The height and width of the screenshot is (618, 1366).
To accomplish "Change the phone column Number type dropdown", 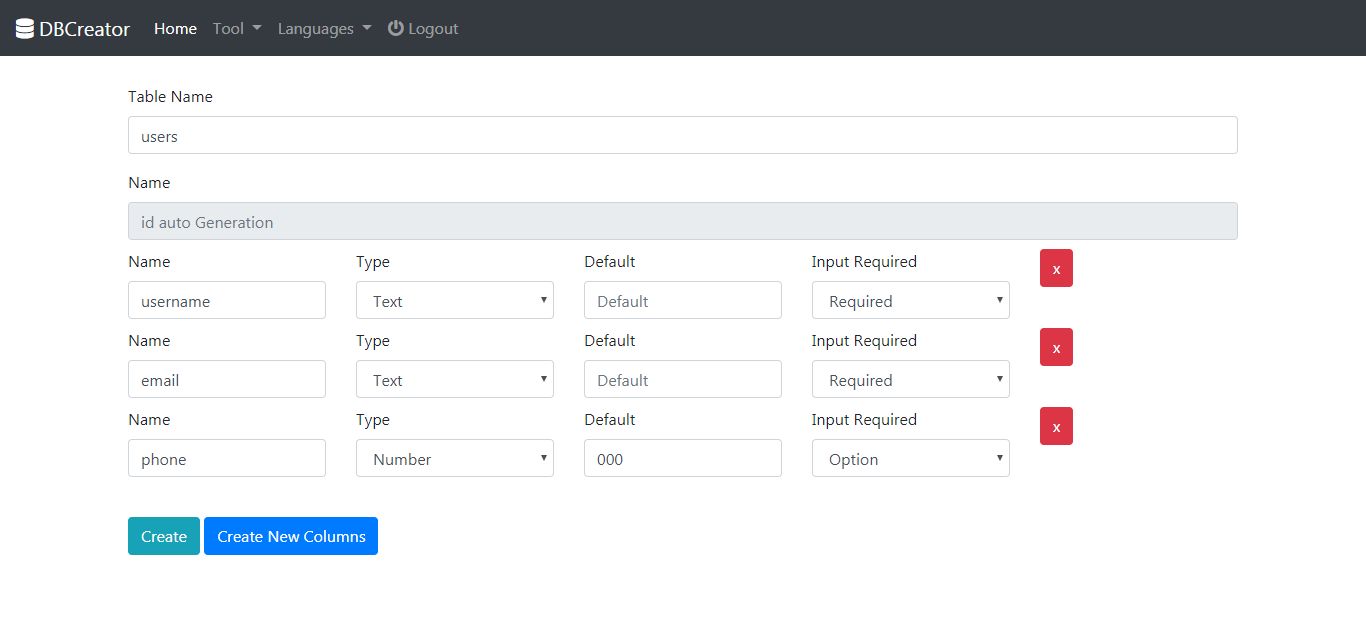I will [454, 459].
